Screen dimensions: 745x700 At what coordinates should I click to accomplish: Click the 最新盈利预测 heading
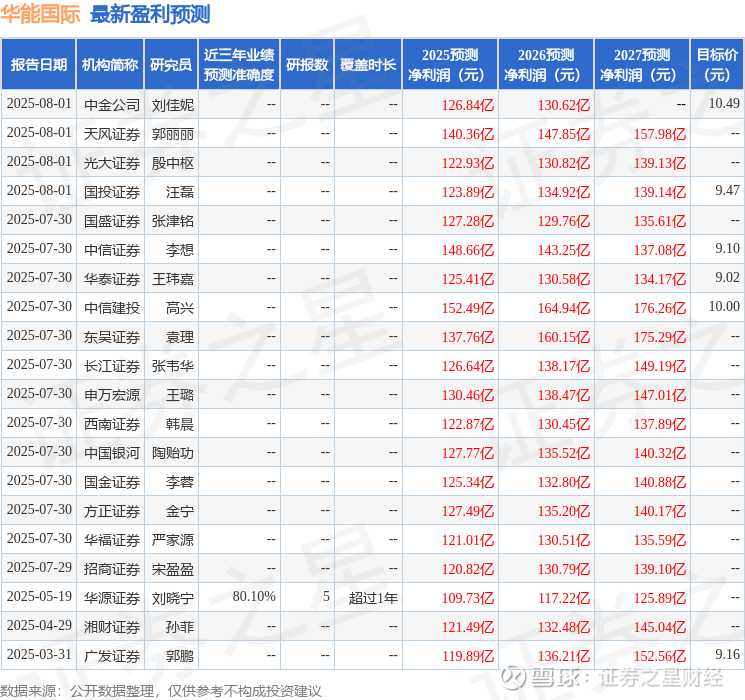[150, 14]
